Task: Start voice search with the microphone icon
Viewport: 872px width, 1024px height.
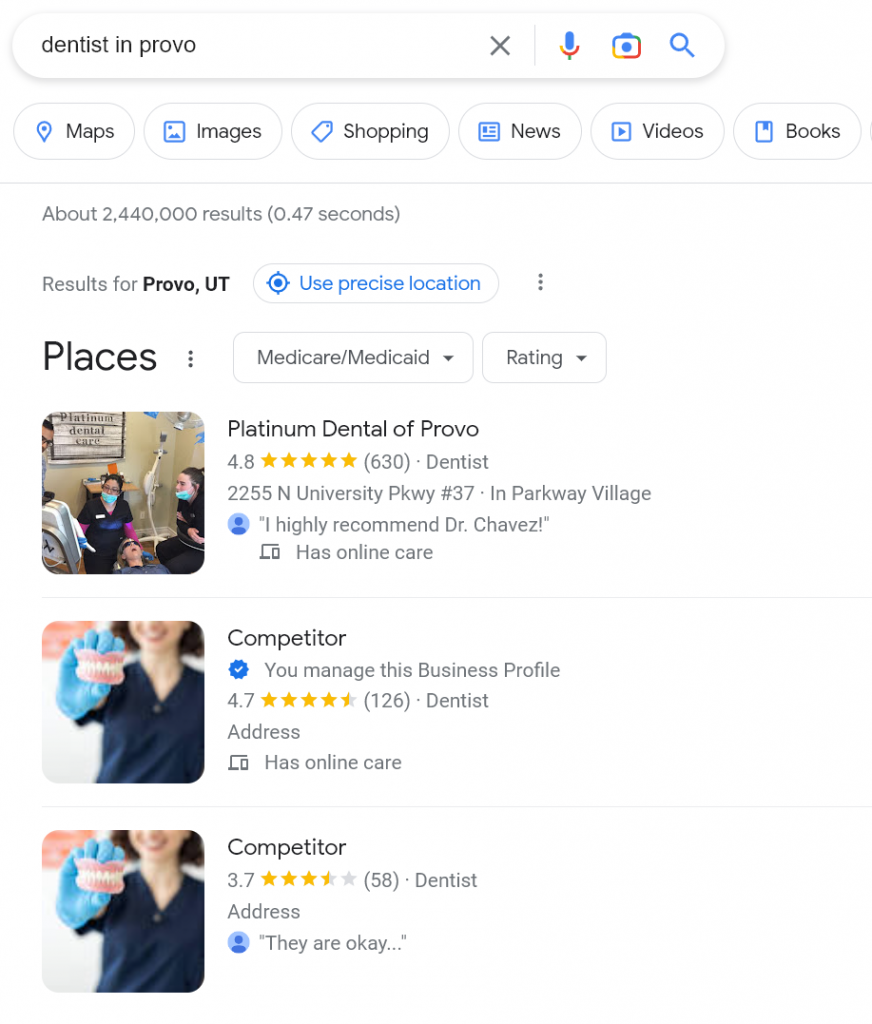Action: click(569, 46)
